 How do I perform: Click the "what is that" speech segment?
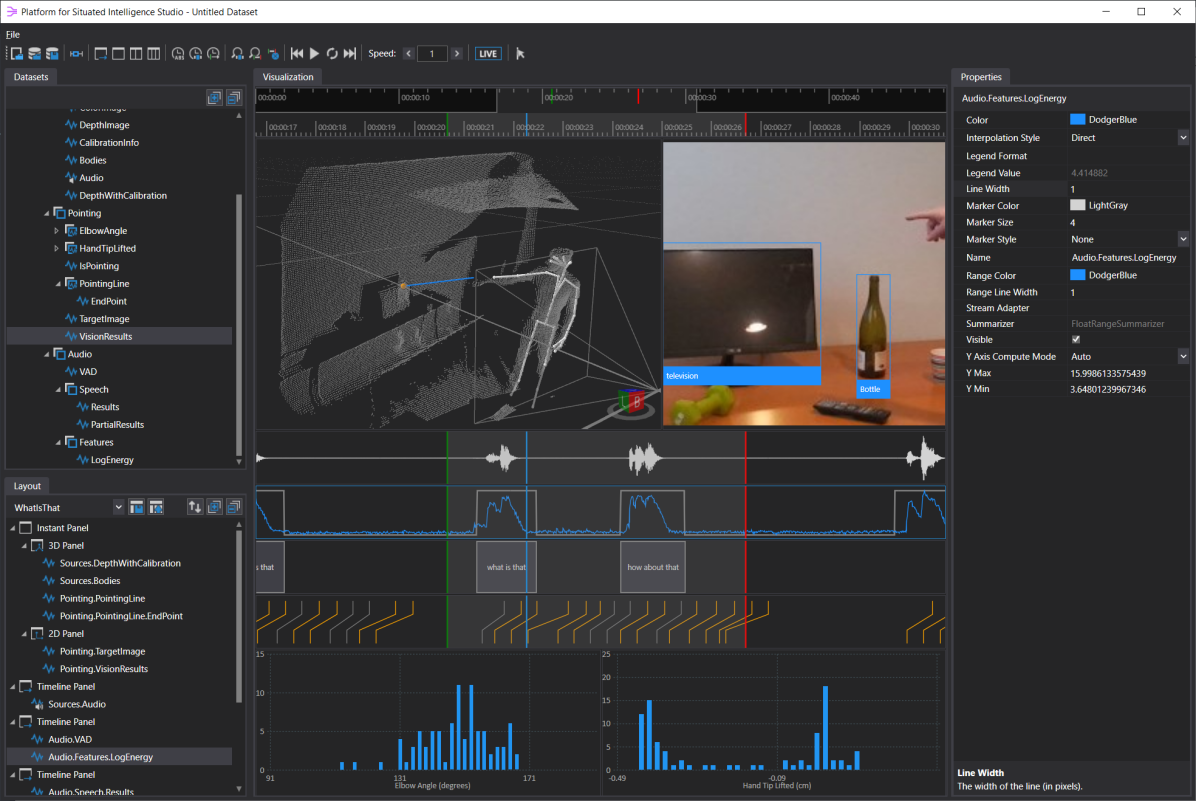(506, 567)
